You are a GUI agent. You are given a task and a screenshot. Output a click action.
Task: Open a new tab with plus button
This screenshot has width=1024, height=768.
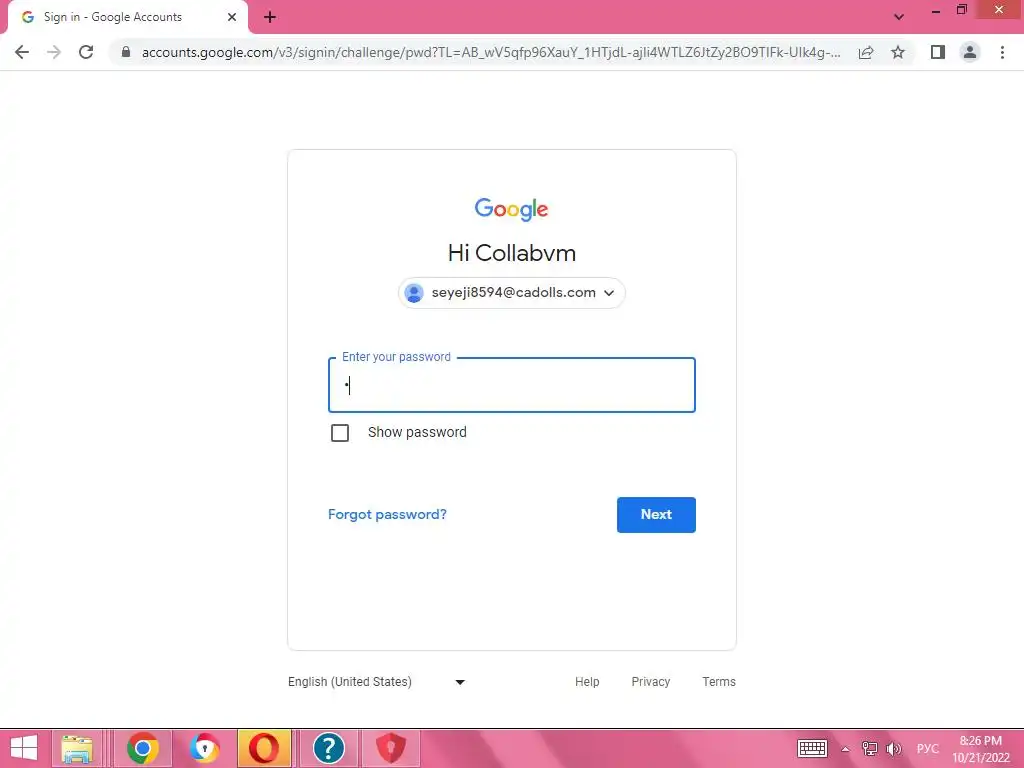click(270, 17)
